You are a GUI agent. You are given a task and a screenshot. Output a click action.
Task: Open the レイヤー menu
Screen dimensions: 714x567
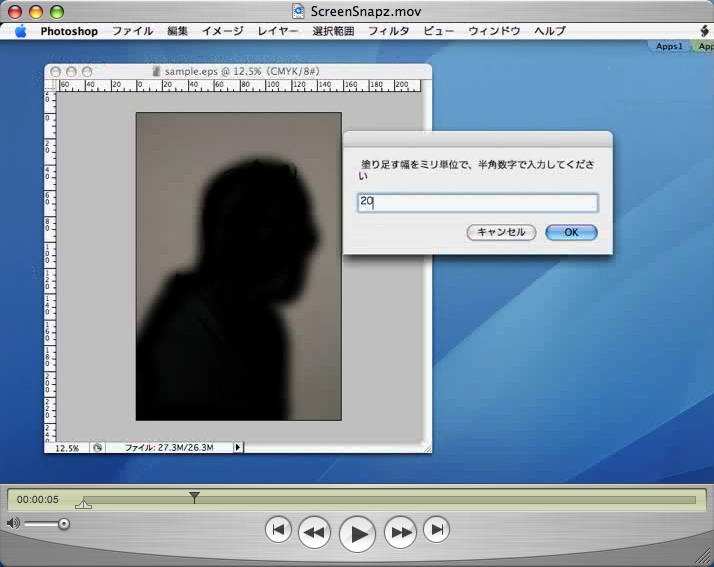[x=278, y=31]
